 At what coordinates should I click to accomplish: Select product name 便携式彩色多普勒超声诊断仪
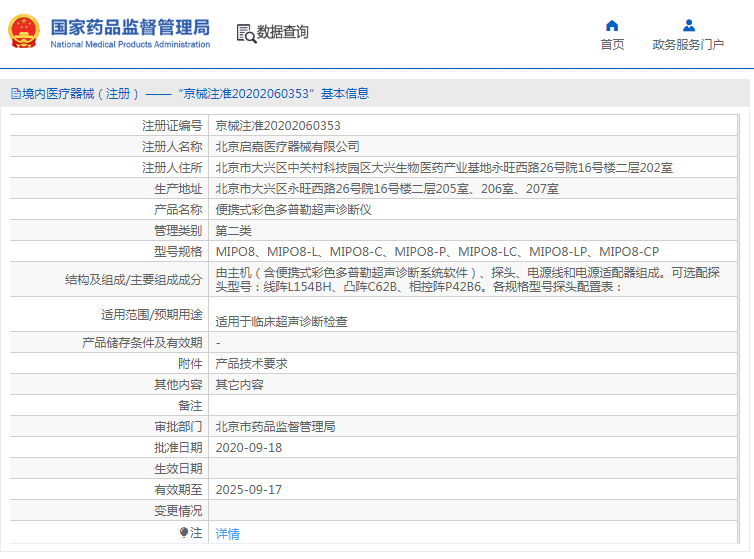tap(293, 210)
